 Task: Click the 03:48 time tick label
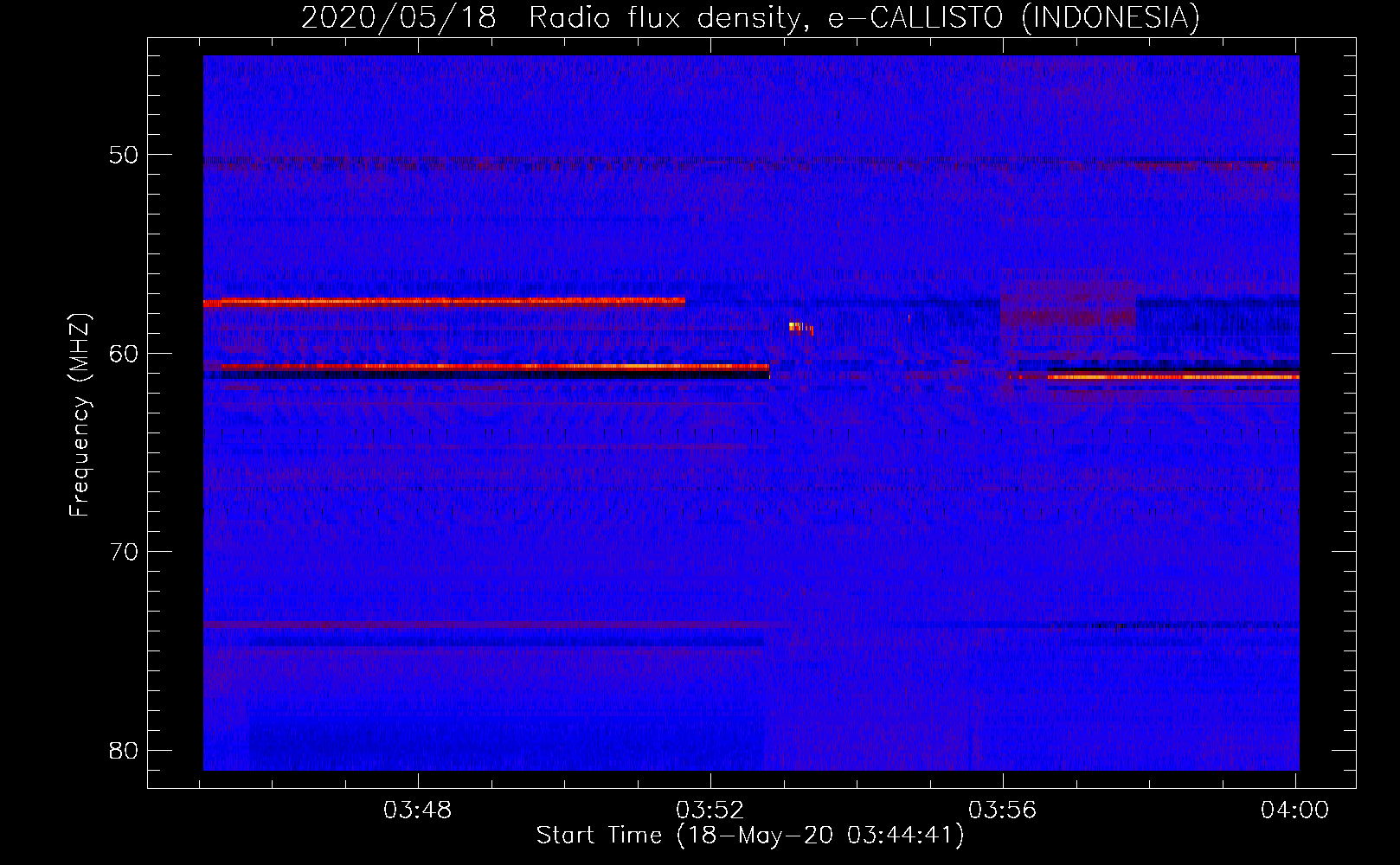(418, 811)
